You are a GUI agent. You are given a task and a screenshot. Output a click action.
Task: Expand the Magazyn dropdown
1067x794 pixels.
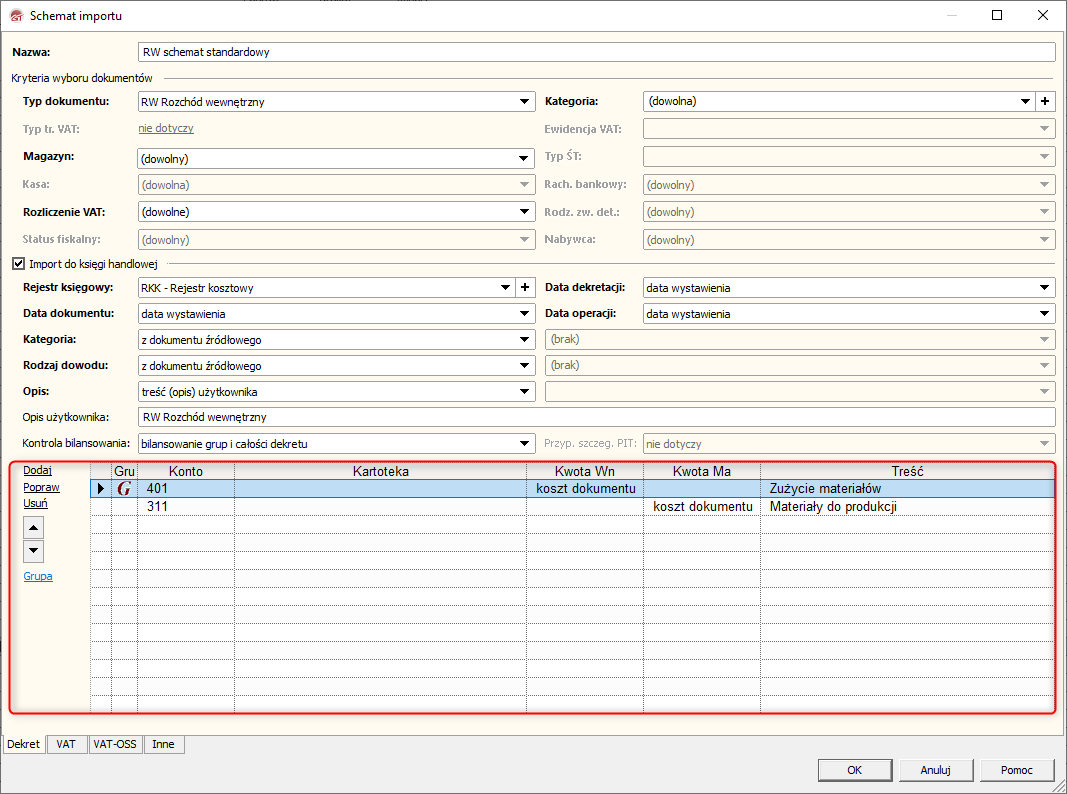(524, 159)
